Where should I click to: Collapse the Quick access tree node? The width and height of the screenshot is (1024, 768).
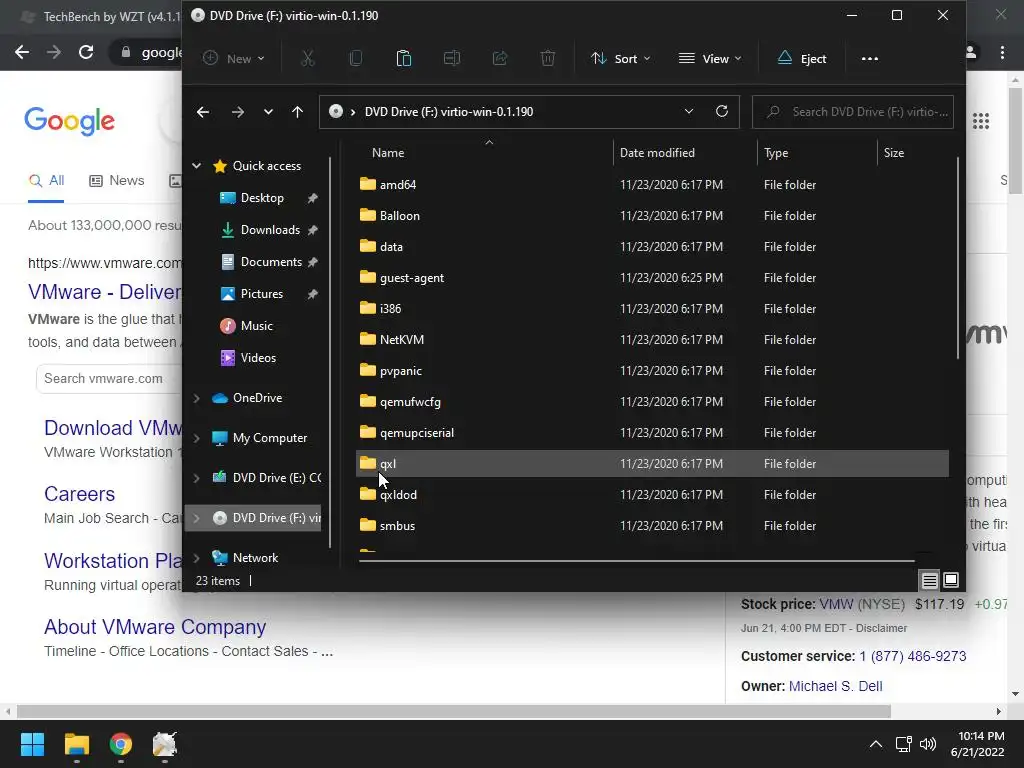click(x=197, y=166)
